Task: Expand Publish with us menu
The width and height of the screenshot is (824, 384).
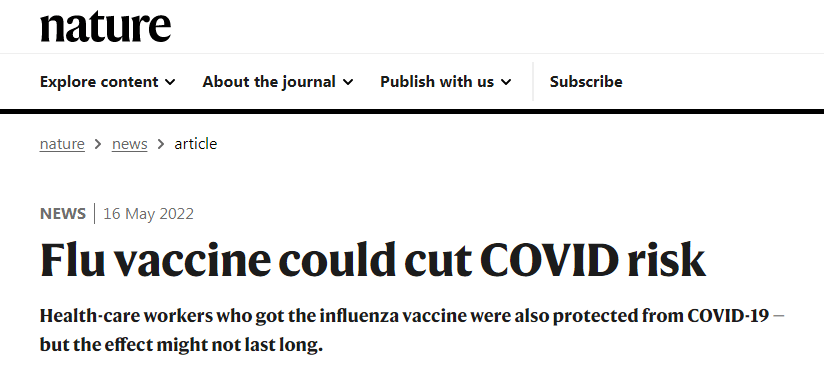Action: point(446,82)
